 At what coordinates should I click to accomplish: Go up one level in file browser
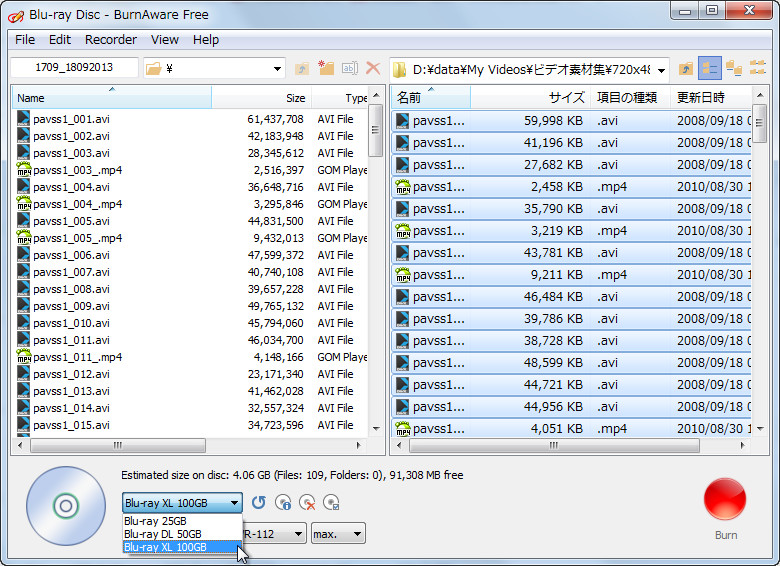[x=686, y=69]
